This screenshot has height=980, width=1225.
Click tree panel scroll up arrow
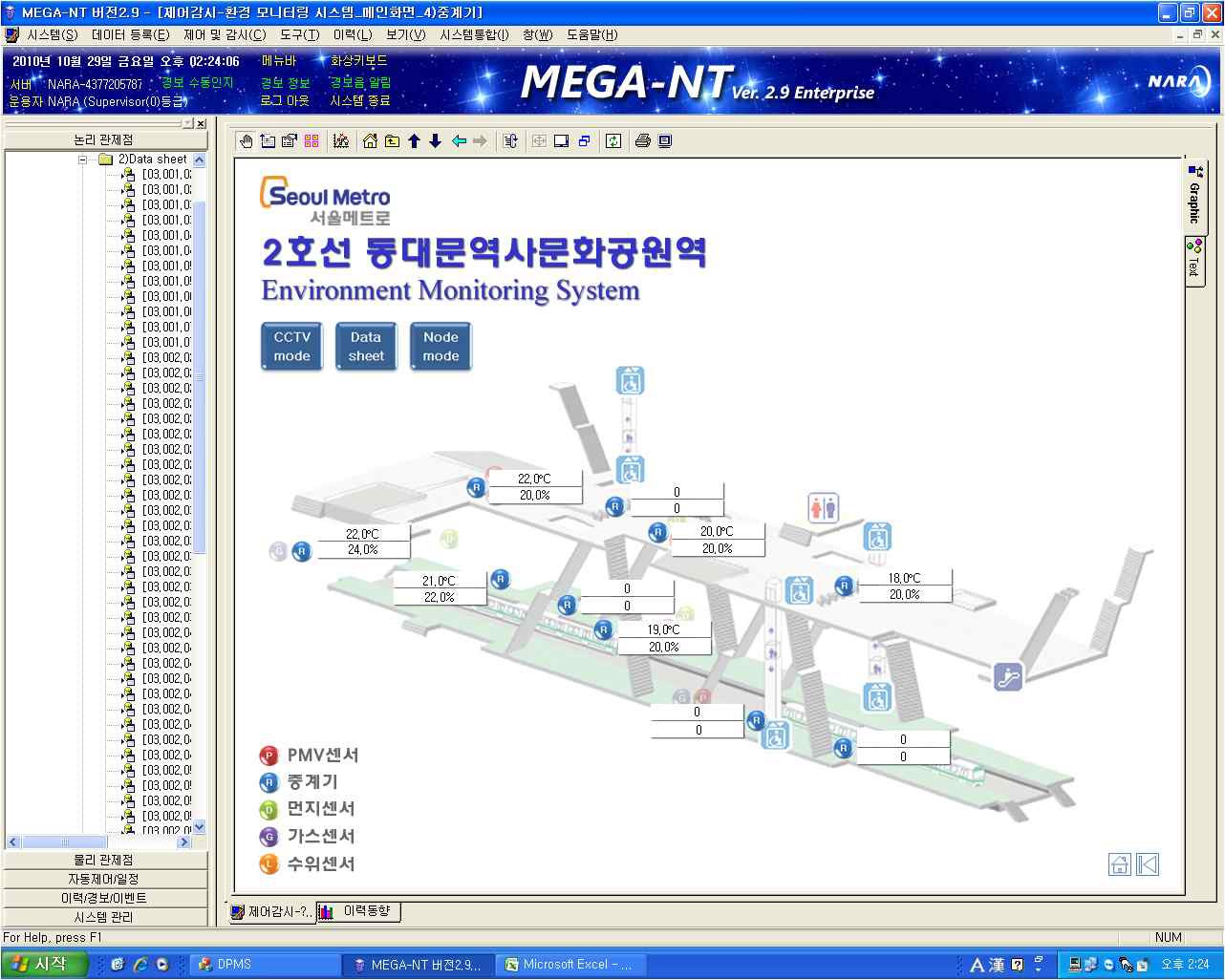pyautogui.click(x=199, y=160)
